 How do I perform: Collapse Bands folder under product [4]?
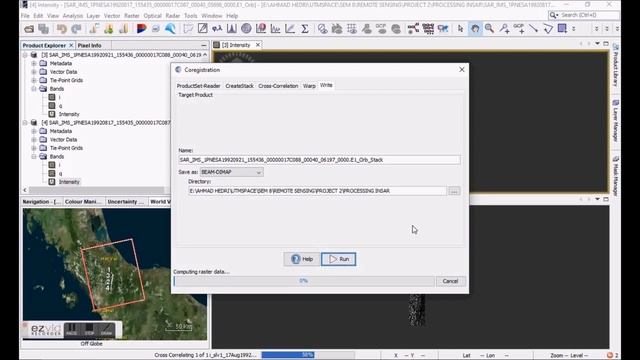pos(34,156)
